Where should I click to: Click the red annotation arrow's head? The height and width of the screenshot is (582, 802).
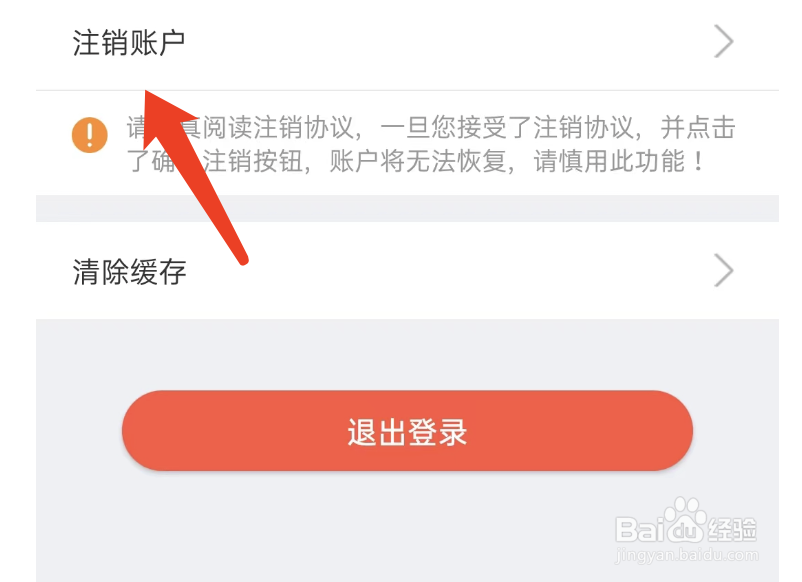coord(163,110)
